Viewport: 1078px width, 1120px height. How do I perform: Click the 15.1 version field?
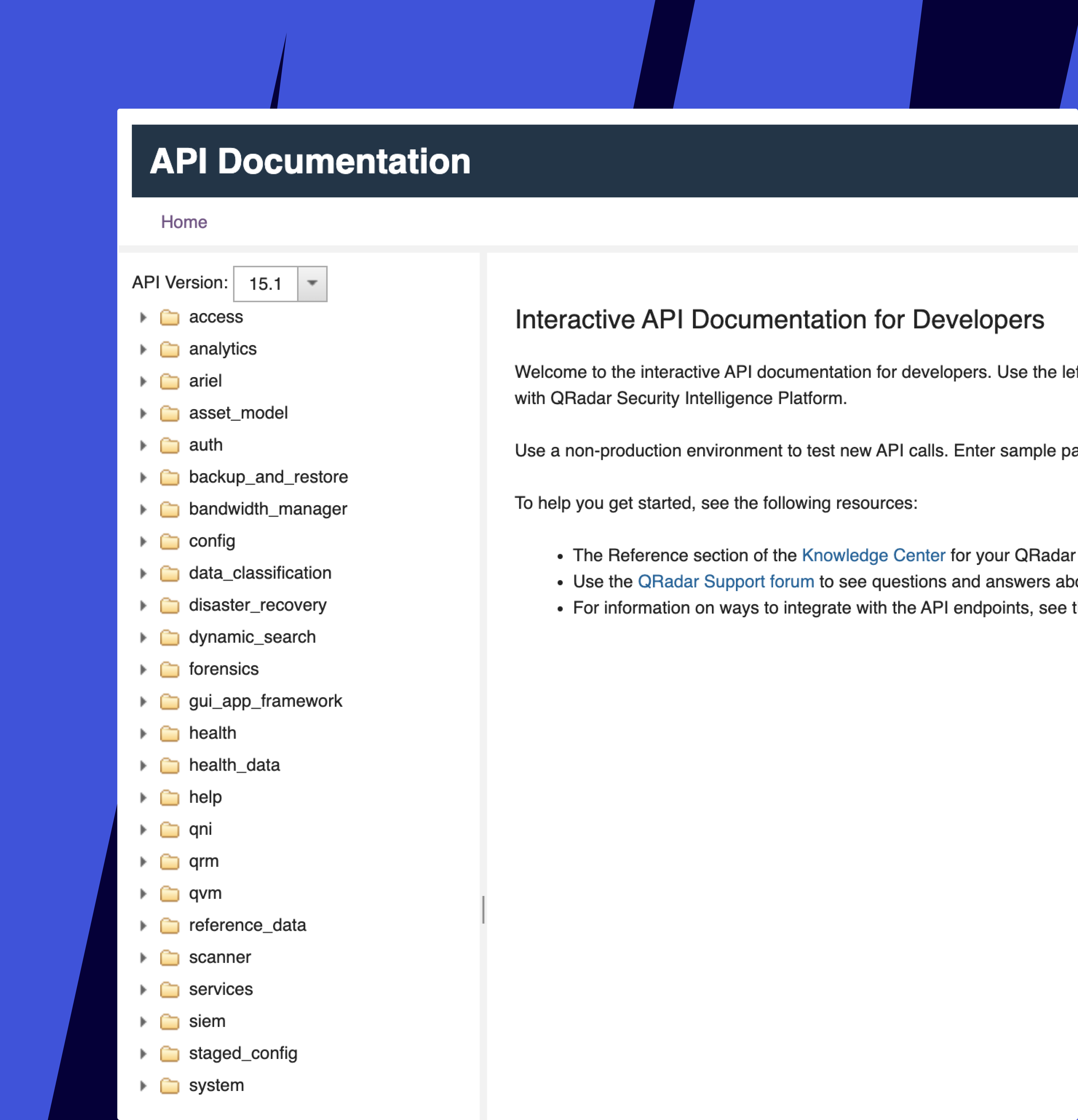[266, 283]
